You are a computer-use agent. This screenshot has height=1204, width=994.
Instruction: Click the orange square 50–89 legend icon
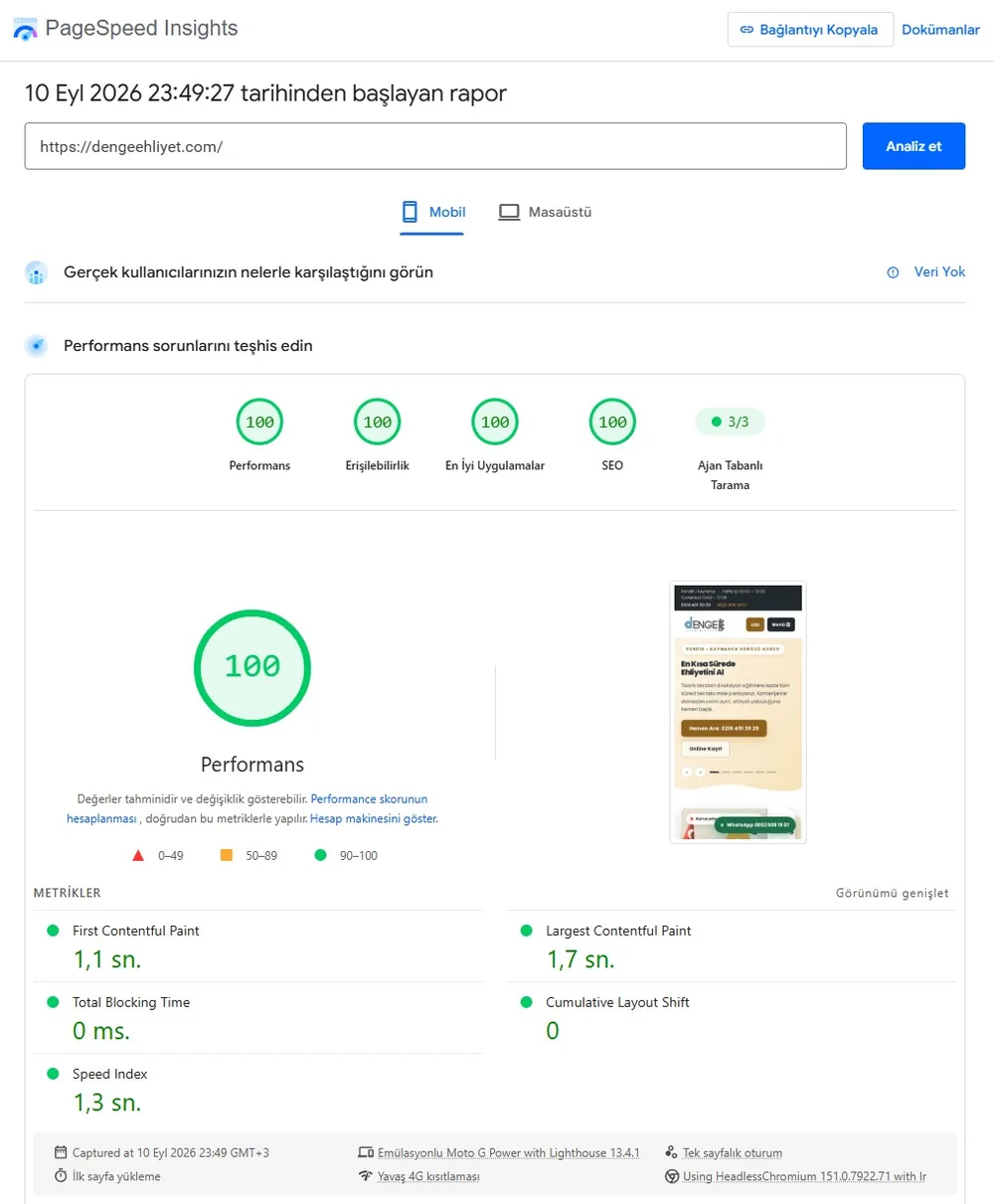[x=227, y=855]
